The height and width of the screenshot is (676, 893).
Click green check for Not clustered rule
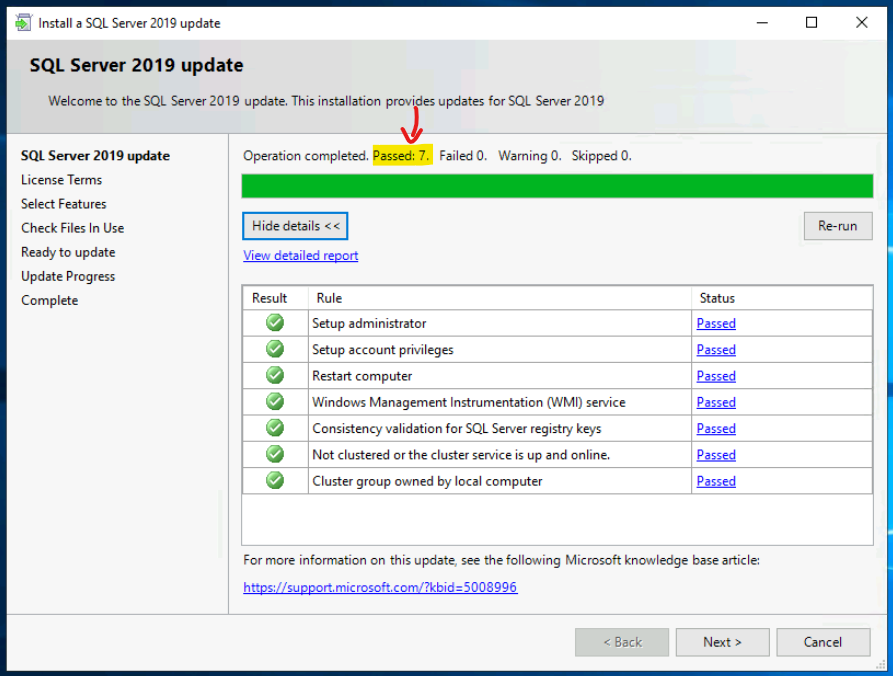tap(275, 454)
